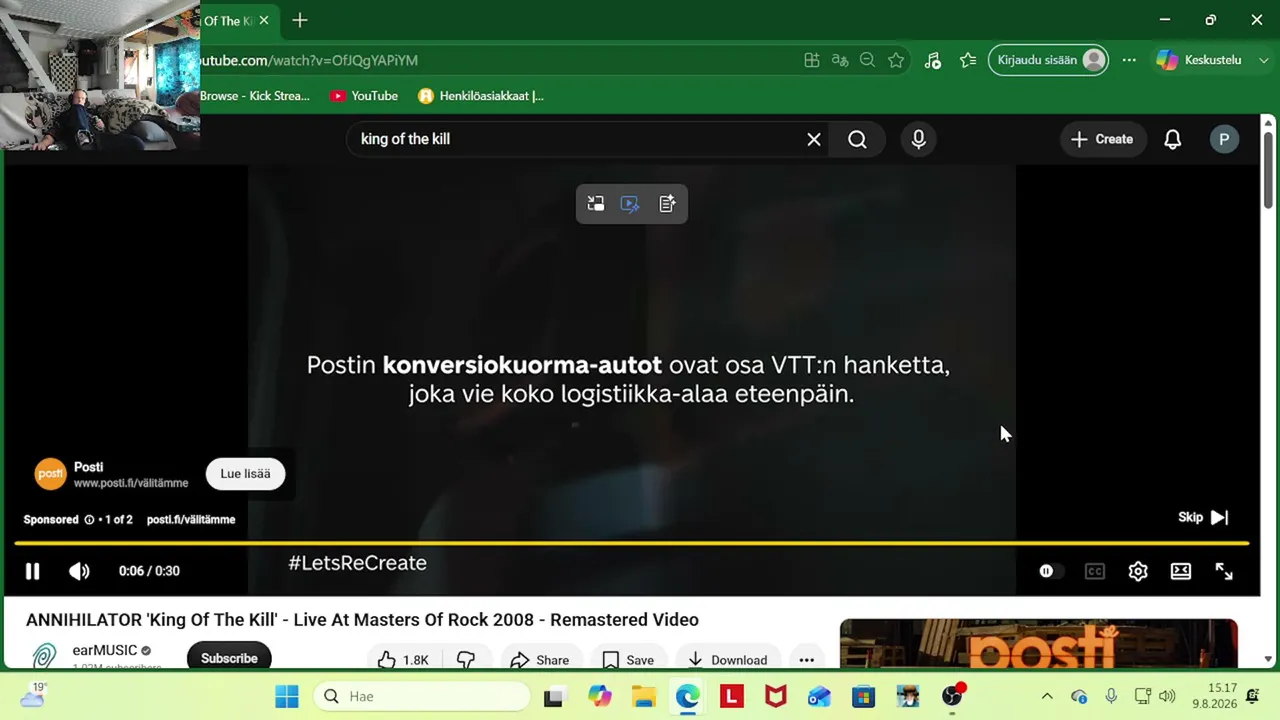Open the YouTube bookmark

click(364, 96)
